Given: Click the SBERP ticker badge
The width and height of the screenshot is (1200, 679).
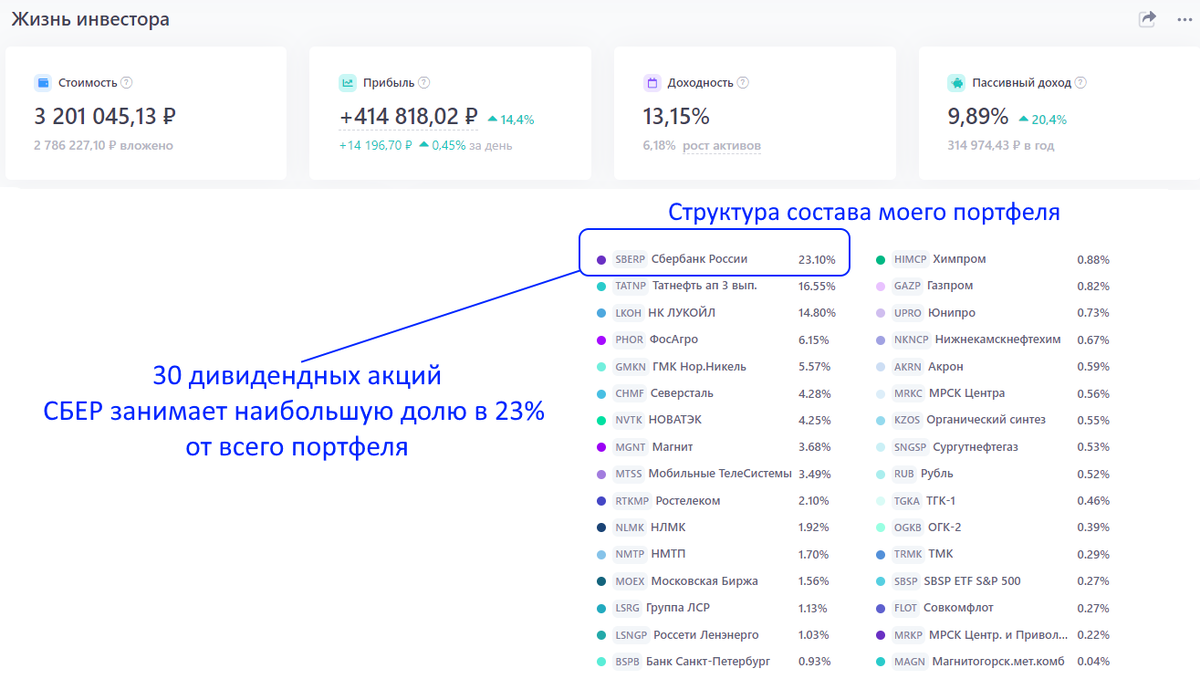Looking at the screenshot, I should (630, 259).
